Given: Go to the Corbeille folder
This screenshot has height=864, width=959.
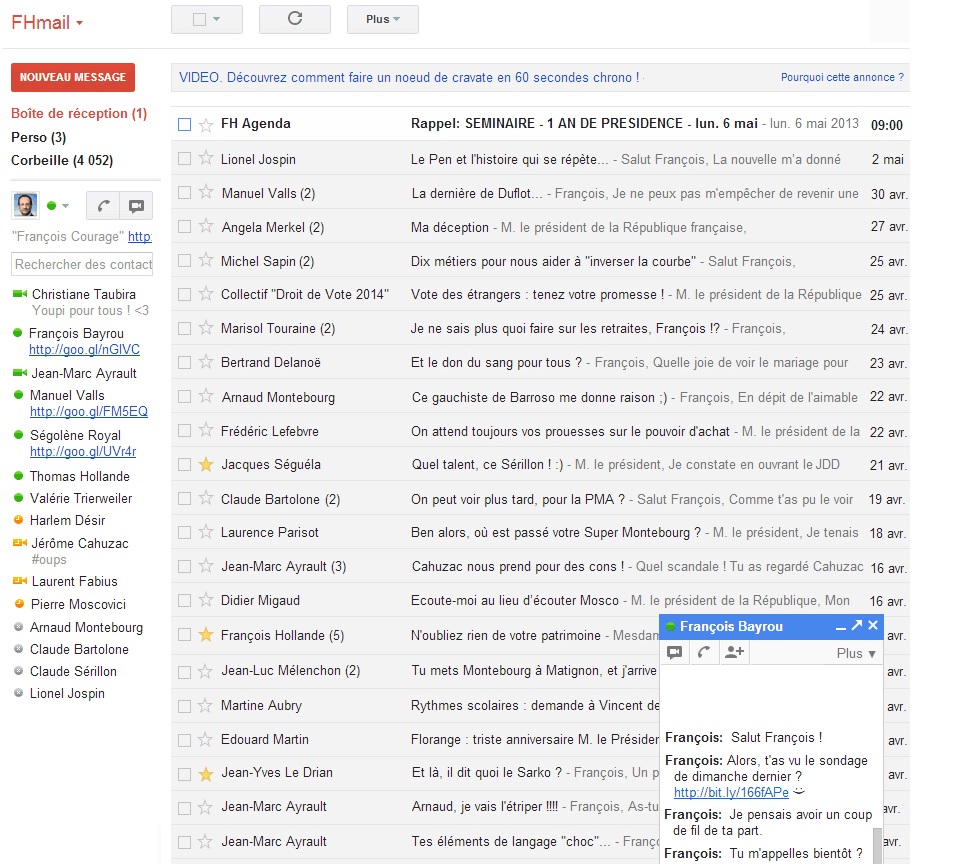Looking at the screenshot, I should 61,160.
